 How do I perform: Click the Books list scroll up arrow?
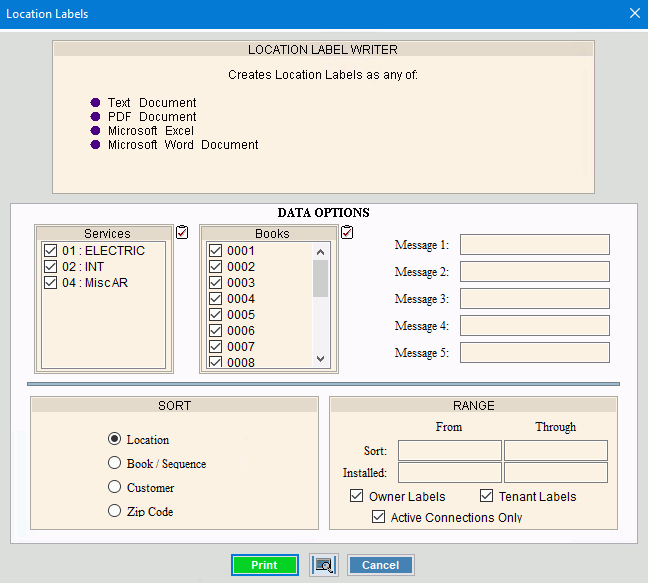tap(320, 252)
